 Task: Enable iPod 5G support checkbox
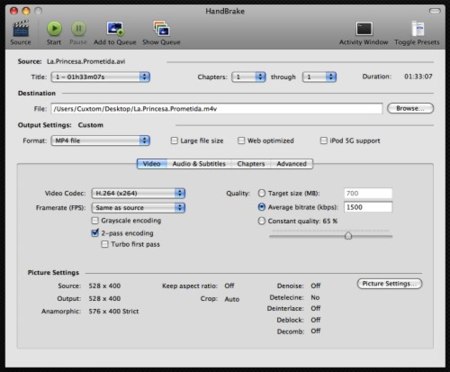323,140
